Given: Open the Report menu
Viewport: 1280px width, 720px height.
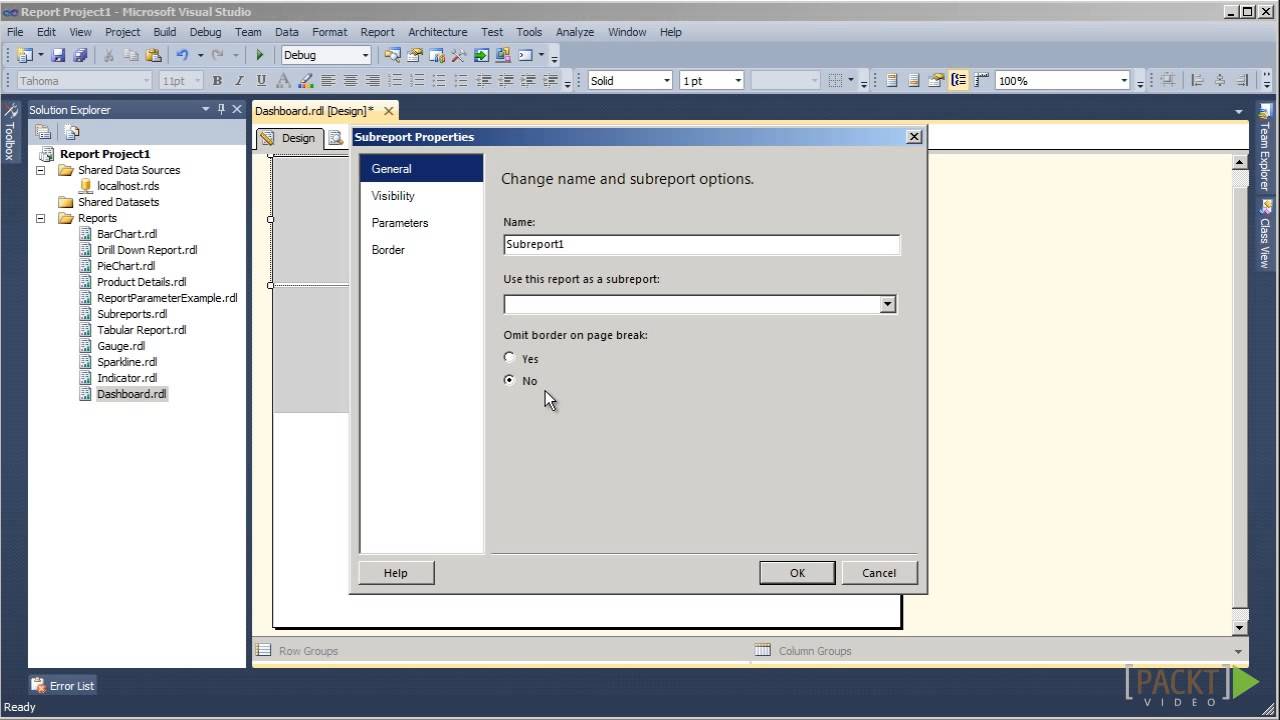Looking at the screenshot, I should pos(377,32).
